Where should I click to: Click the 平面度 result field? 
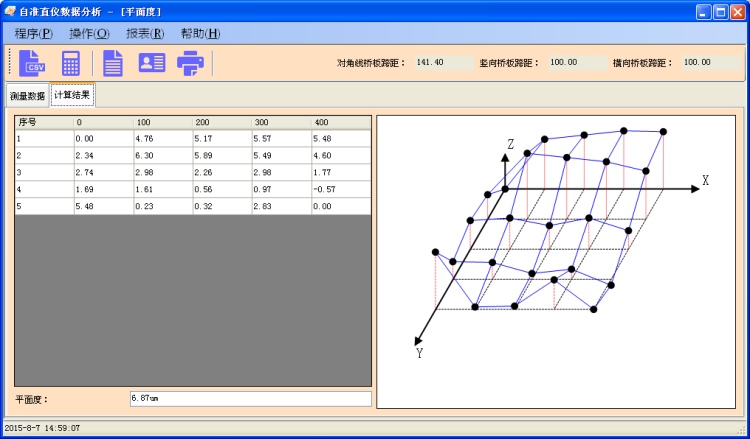[249, 398]
